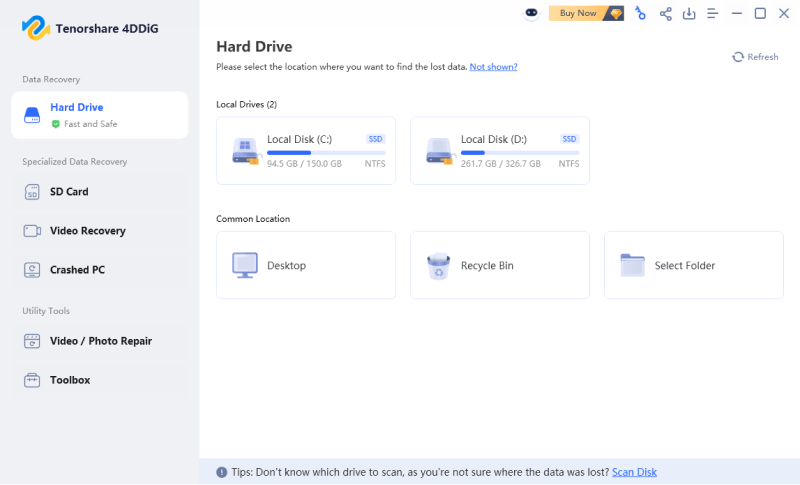Click NTFS label on Local Disk (D:)
Viewport: 800px width, 485px height.
[x=569, y=164]
